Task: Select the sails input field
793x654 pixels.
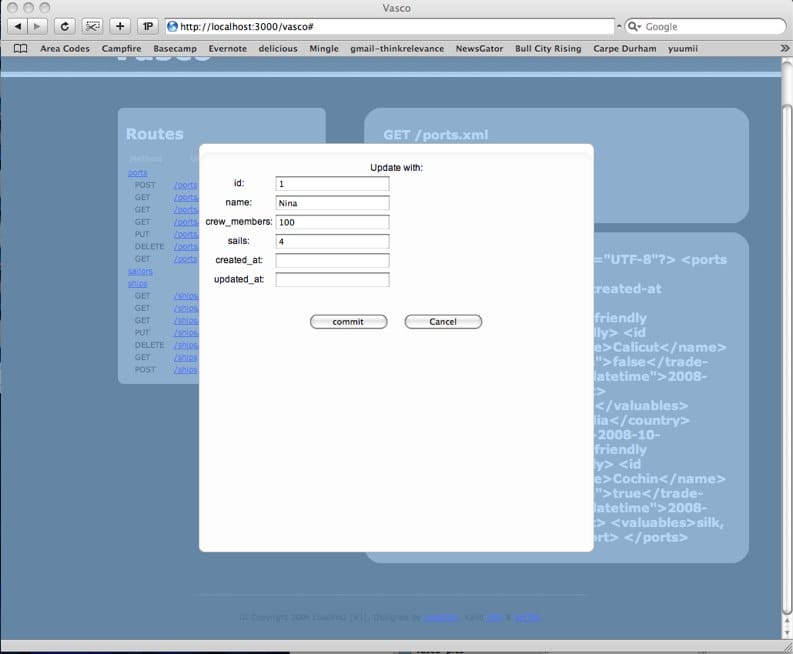Action: tap(332, 241)
